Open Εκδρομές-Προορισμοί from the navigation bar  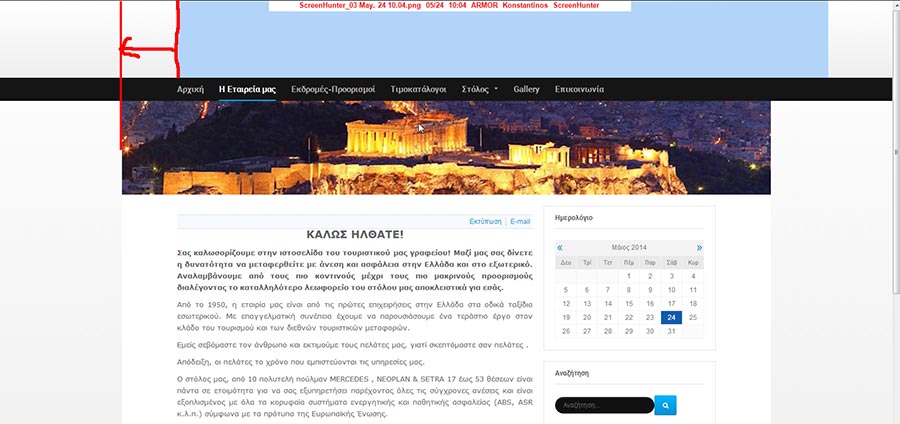pos(333,90)
